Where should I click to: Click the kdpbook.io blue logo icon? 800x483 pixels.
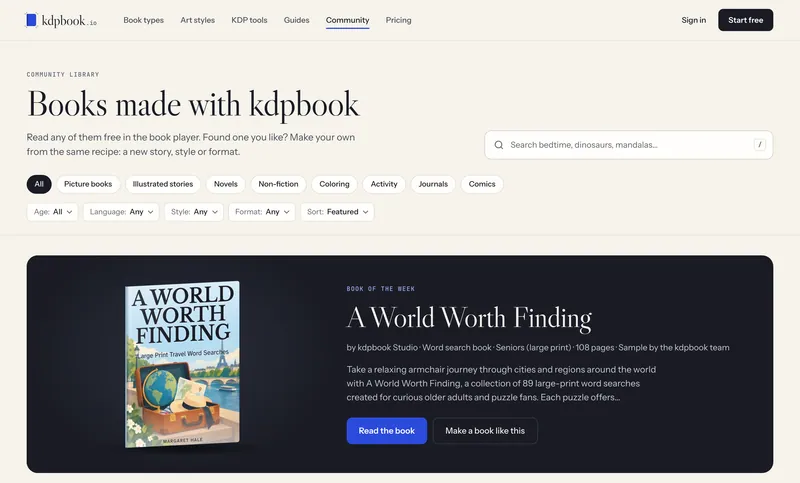32,20
